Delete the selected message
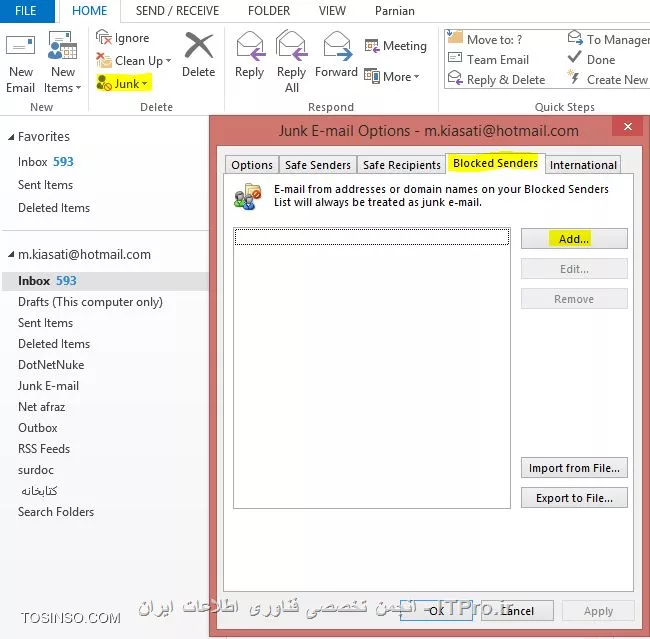The height and width of the screenshot is (639, 650). coord(198,55)
